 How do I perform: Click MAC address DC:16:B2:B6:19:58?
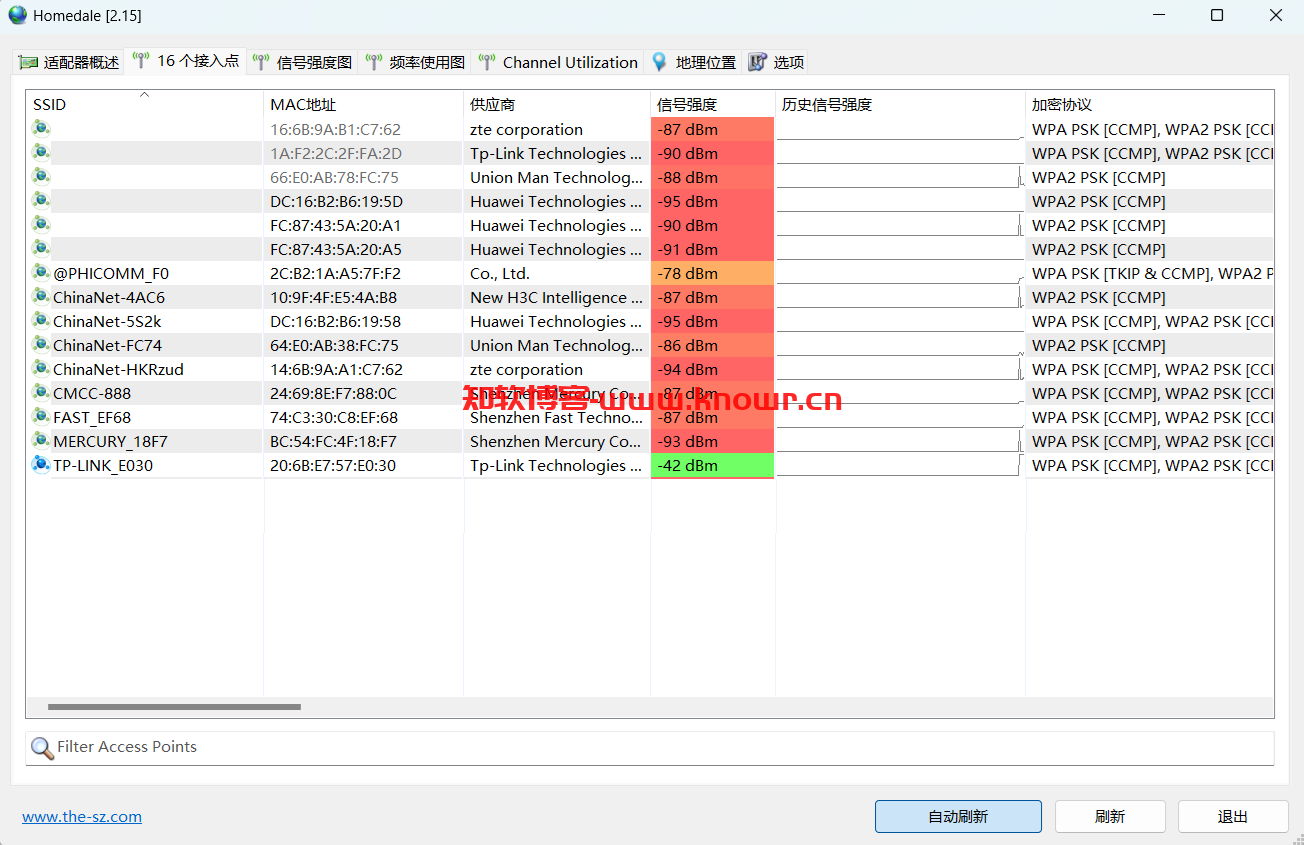335,321
